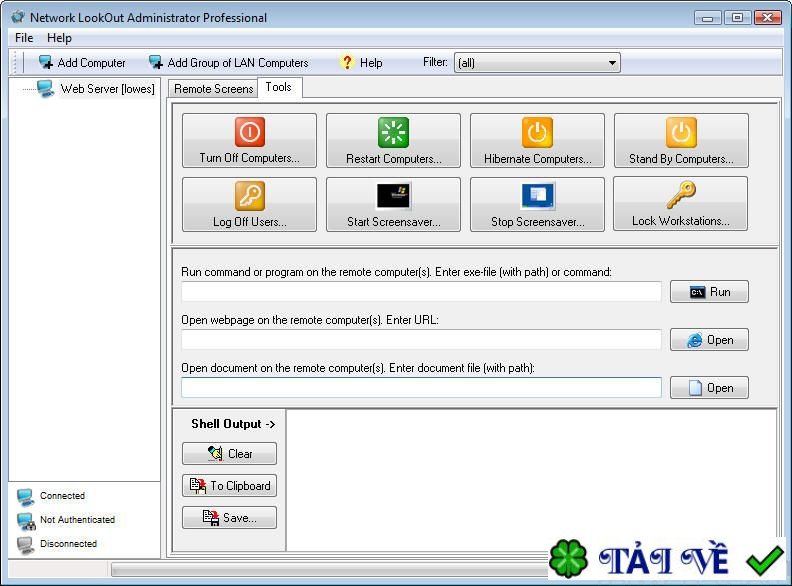Click the red question mark Help icon
The width and height of the screenshot is (792, 586).
pyautogui.click(x=347, y=62)
